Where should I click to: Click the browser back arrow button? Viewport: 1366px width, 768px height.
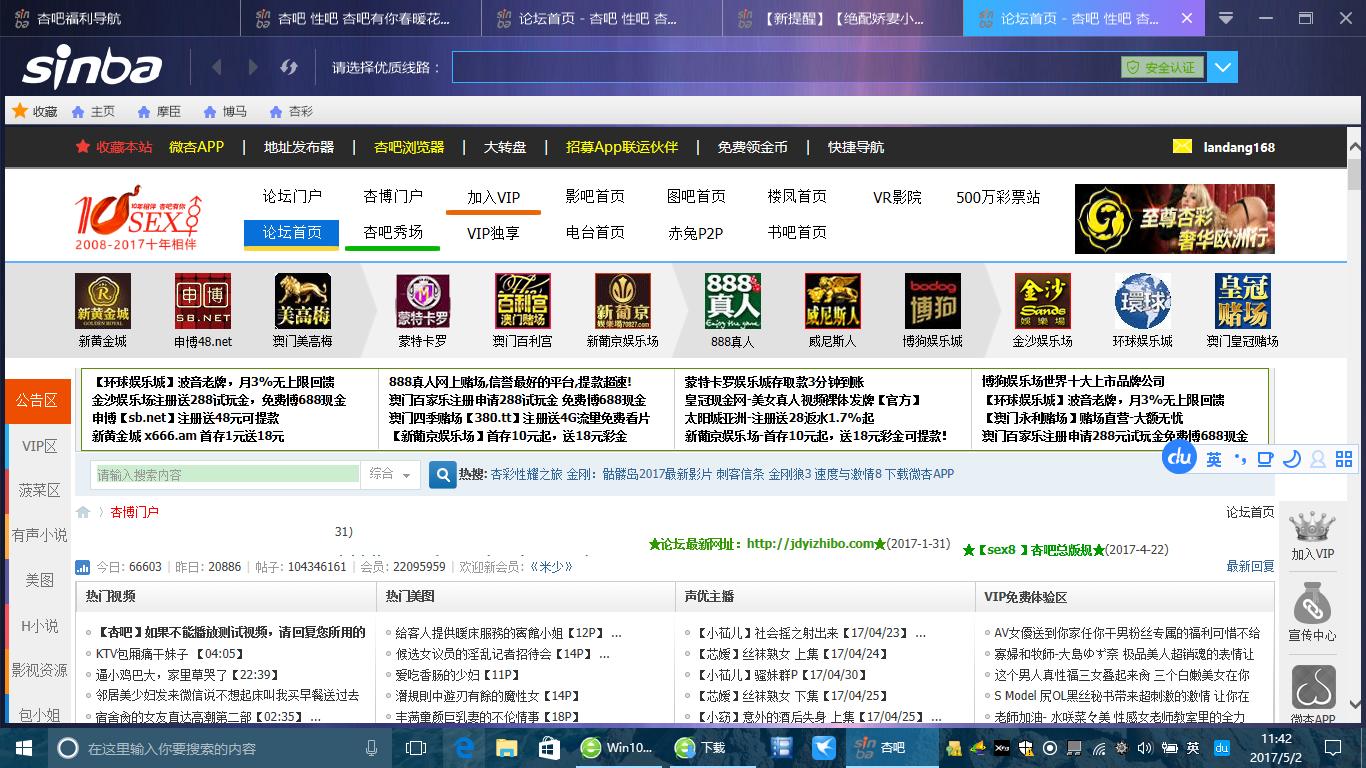[217, 67]
